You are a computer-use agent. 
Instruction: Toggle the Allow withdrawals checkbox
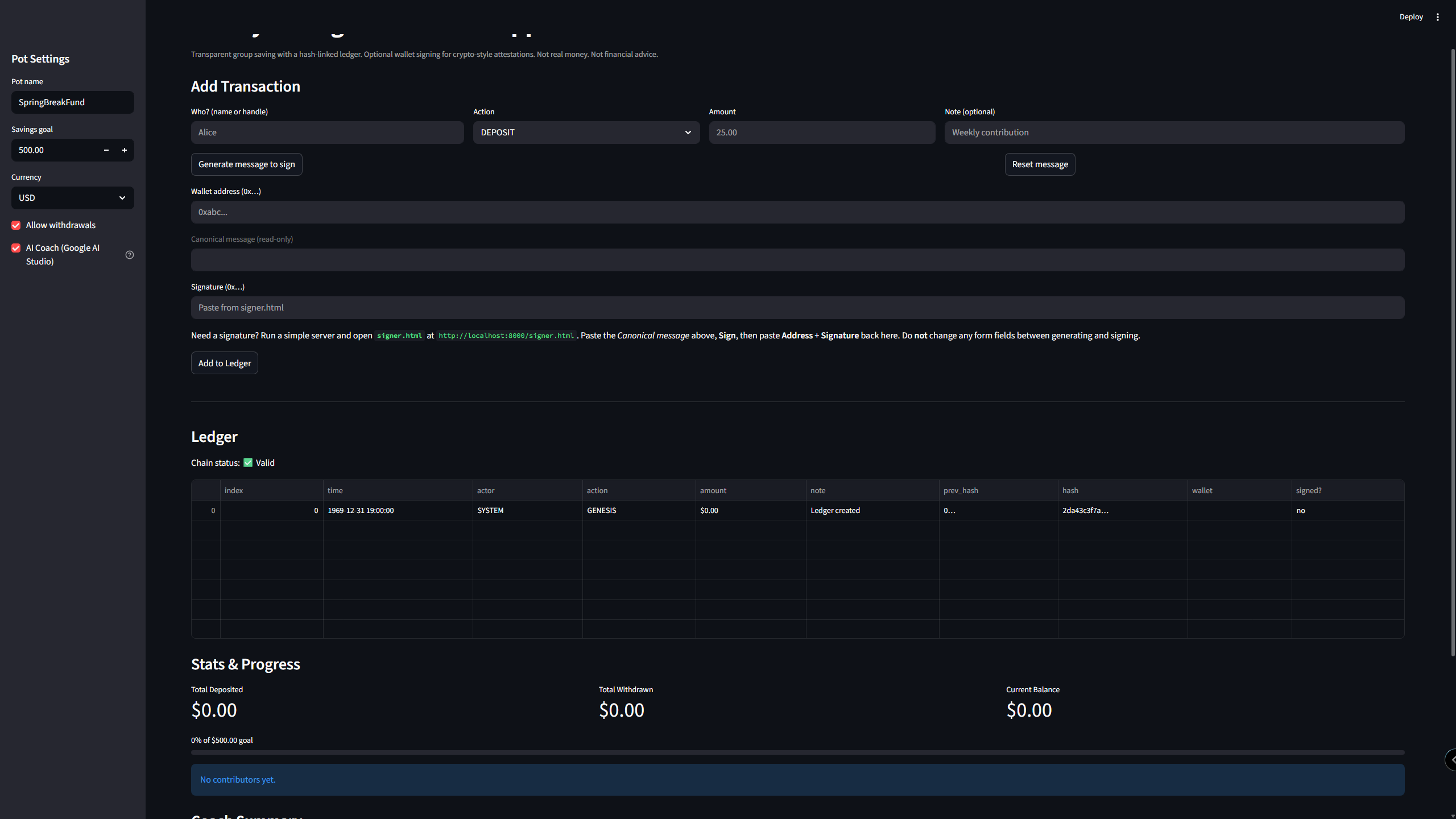point(16,225)
